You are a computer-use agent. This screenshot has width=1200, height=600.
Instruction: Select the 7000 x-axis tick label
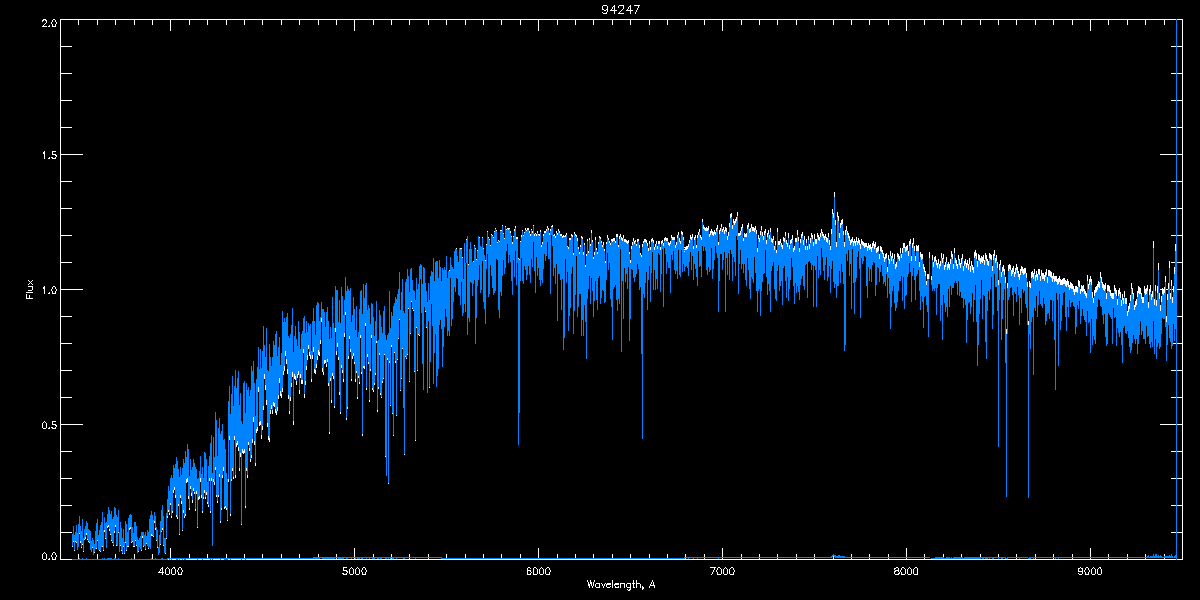(x=722, y=572)
